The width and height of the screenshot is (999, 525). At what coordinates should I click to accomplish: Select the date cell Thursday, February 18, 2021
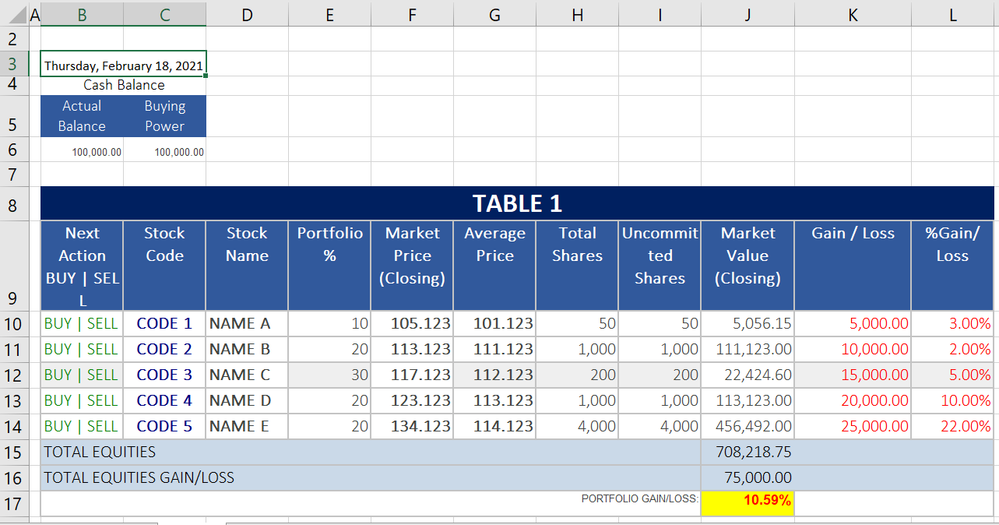coord(123,64)
